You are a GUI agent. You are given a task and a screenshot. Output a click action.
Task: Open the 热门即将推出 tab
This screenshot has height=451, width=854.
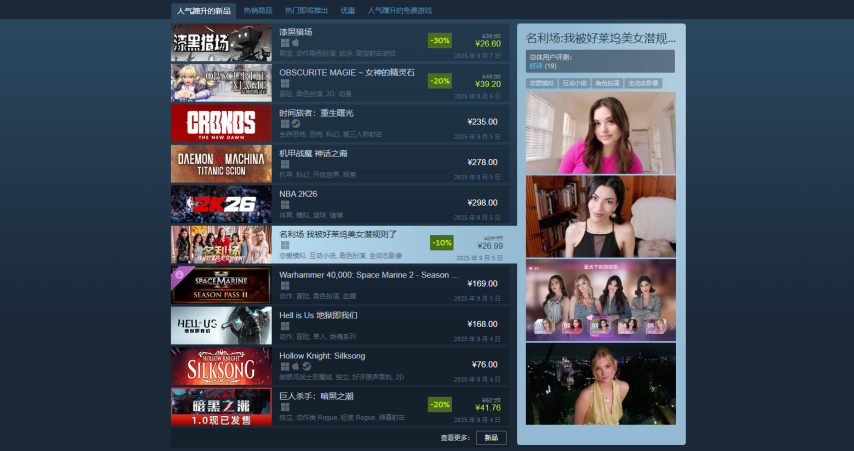click(x=305, y=10)
